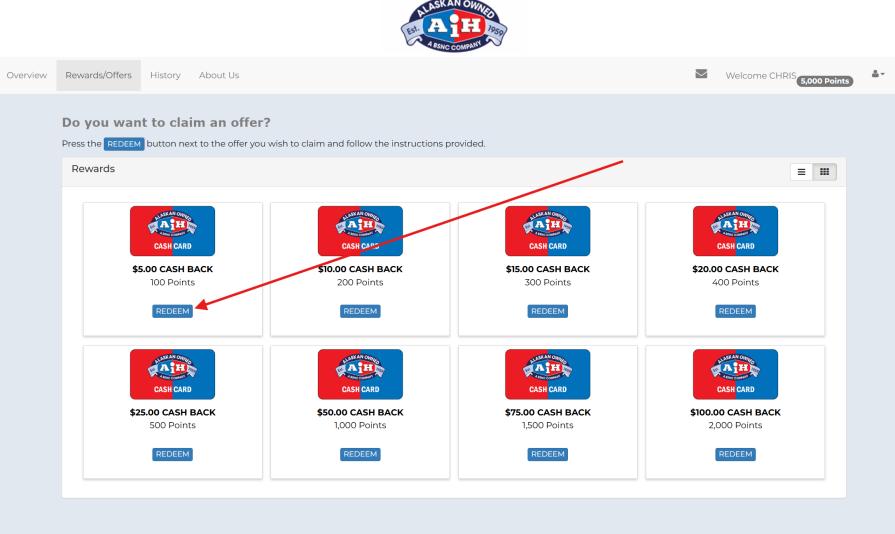Open the user account dropdown menu
The height and width of the screenshot is (534, 895).
click(878, 74)
